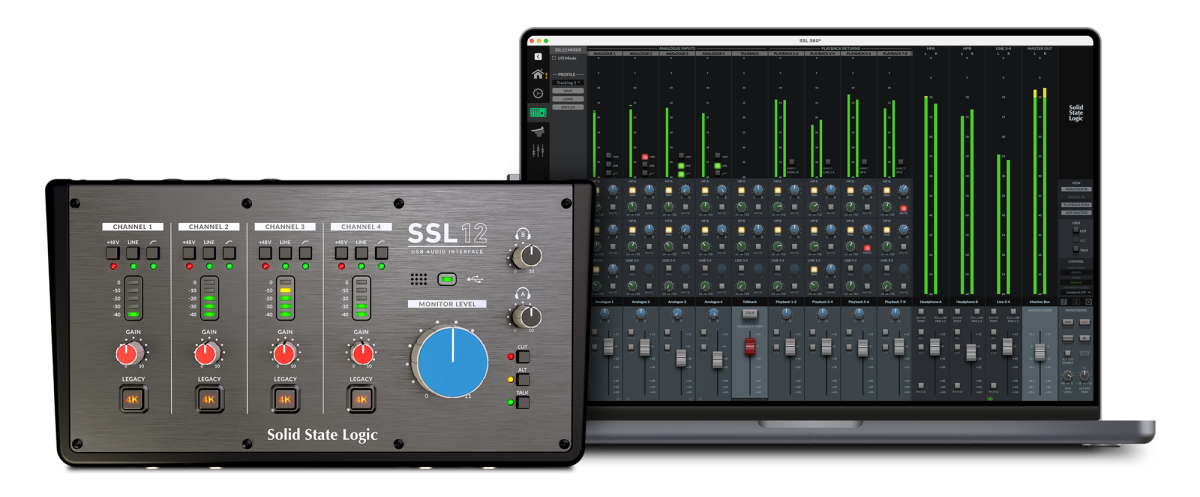Click the Channel 1 4K Legacy hardware button
Viewport: 1200px width, 497px height.
(133, 401)
